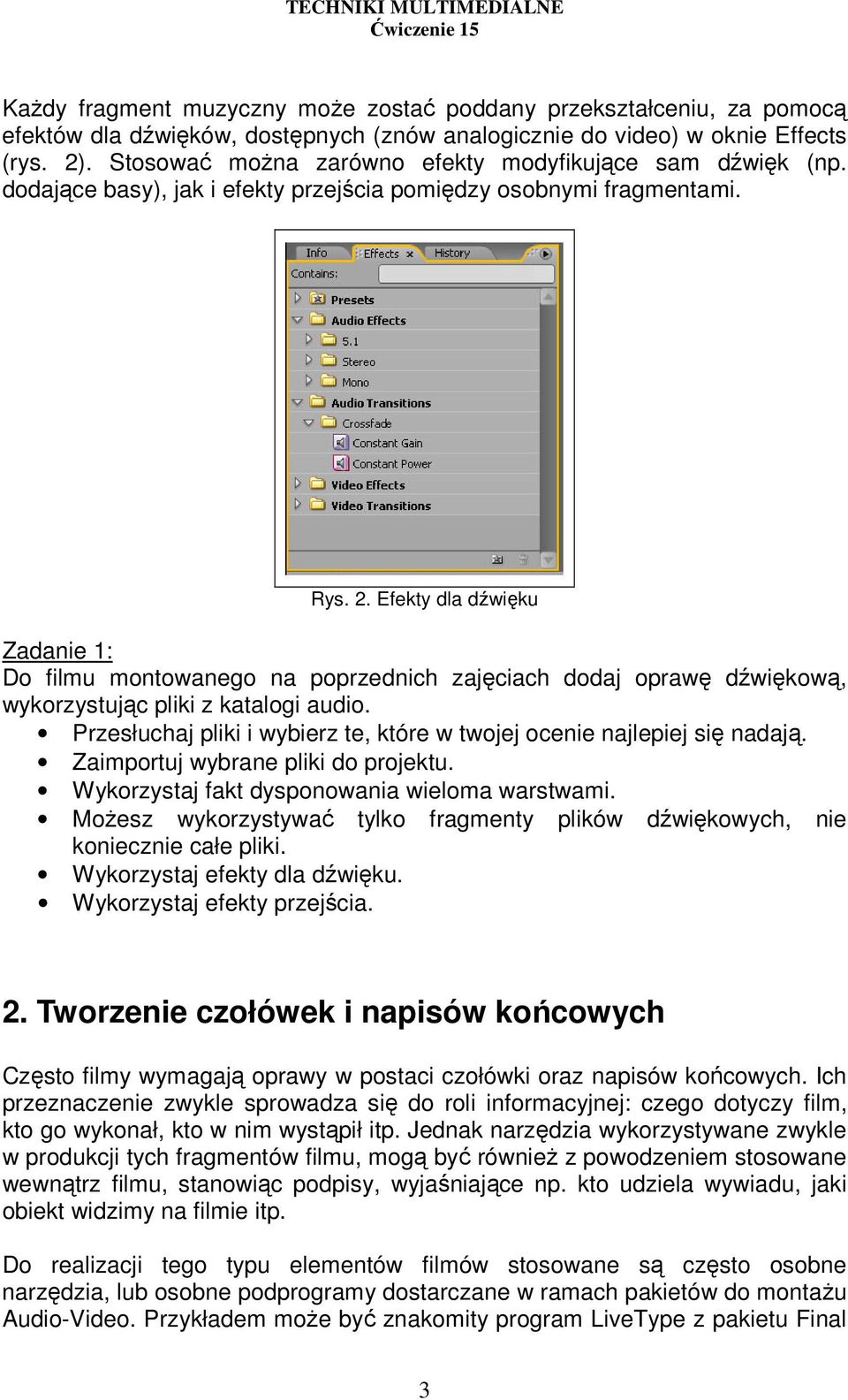Click the delete trash icon in Effects panel

(523, 559)
